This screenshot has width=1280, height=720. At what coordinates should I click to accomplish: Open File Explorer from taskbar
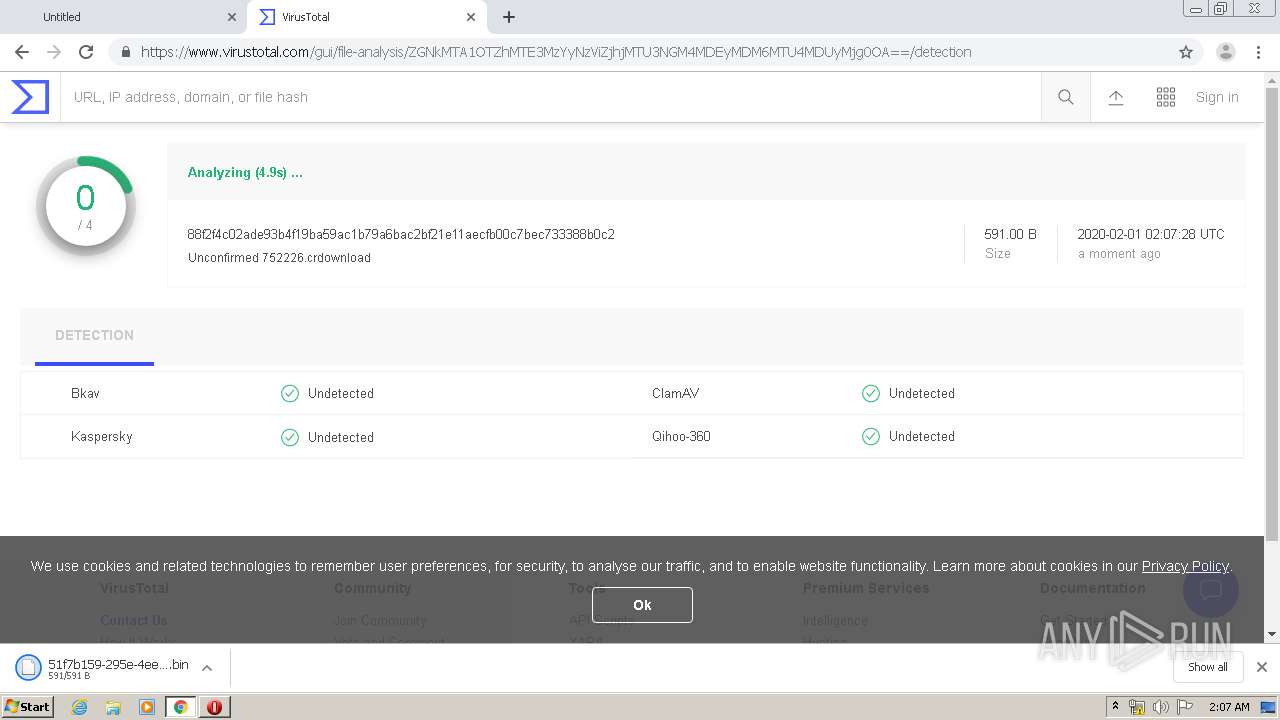pos(113,707)
